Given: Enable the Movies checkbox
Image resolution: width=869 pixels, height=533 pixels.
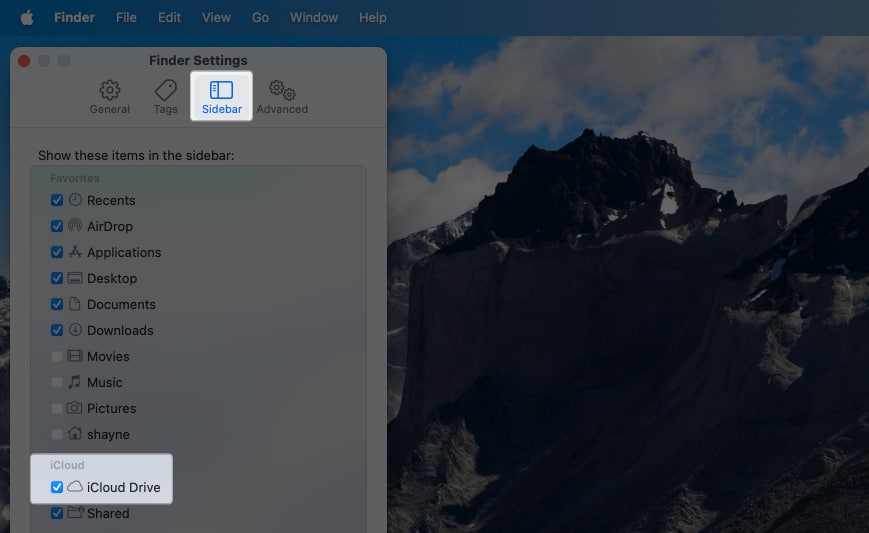Looking at the screenshot, I should click(x=57, y=356).
